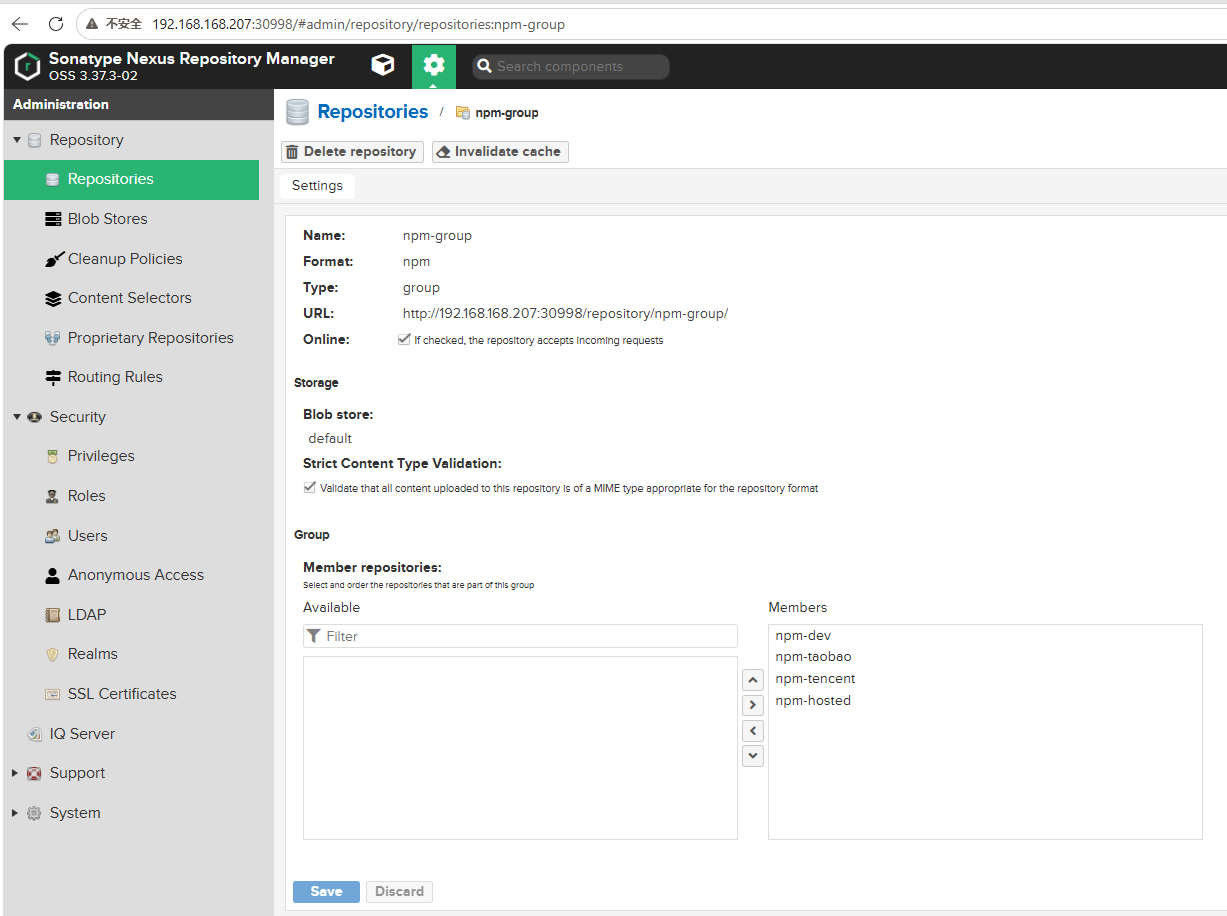Collapse the Security tree section

point(17,417)
